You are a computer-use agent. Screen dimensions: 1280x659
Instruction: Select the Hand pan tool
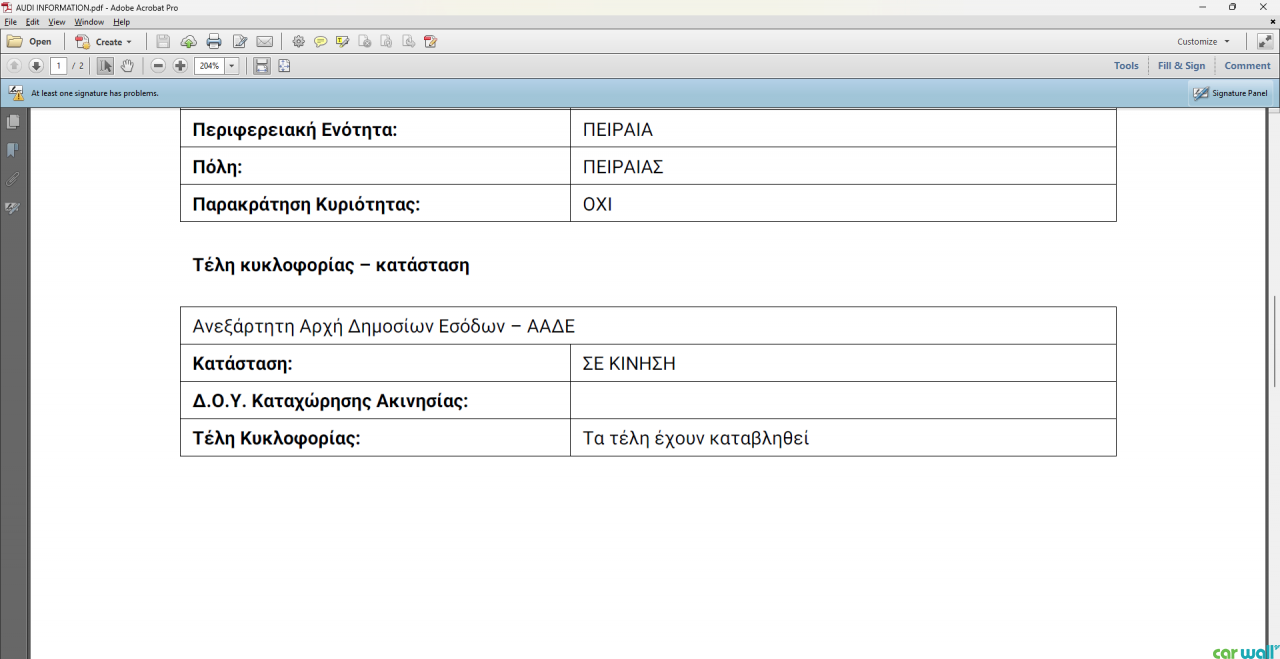click(x=128, y=66)
